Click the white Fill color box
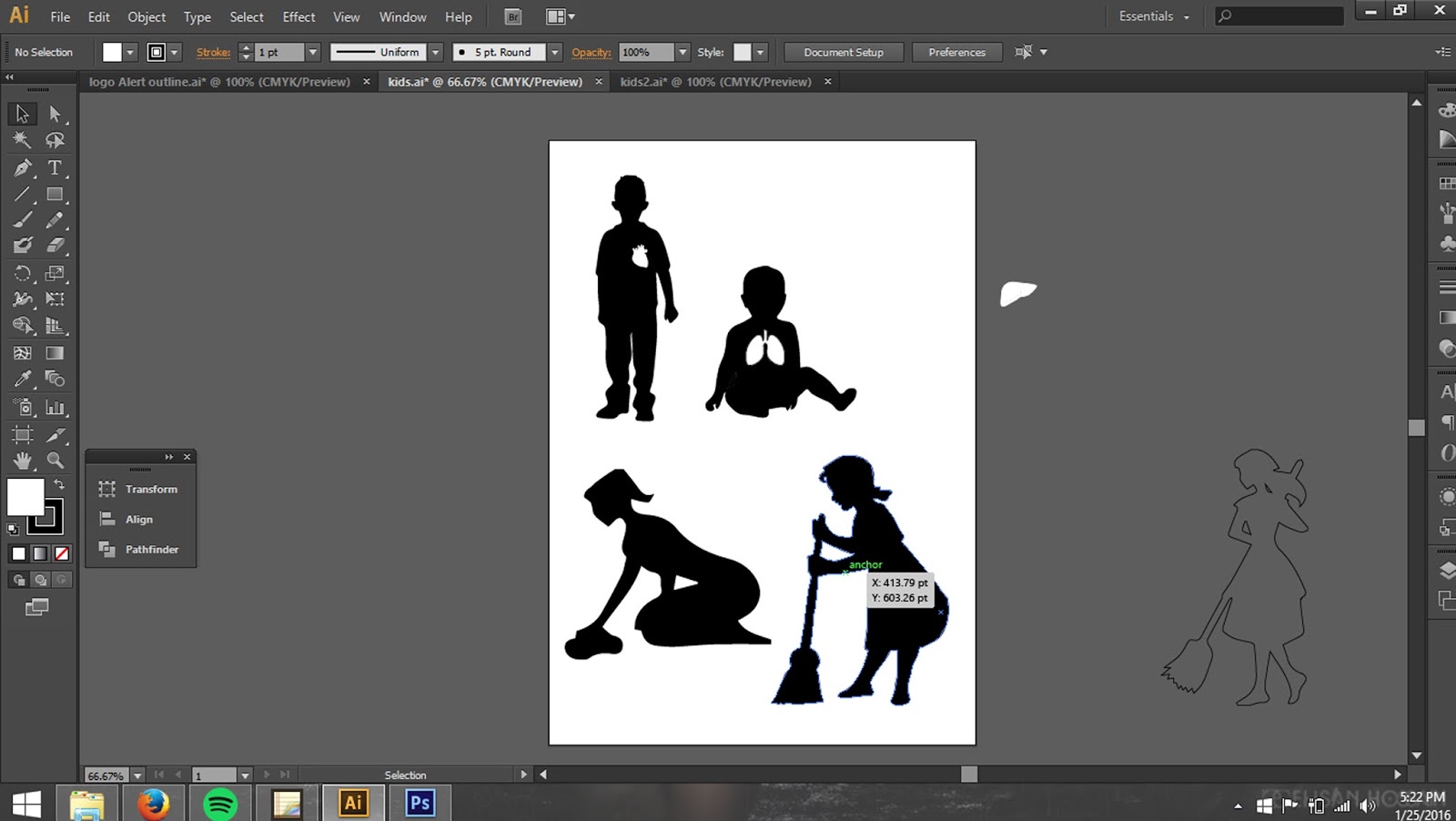This screenshot has height=821, width=1456. click(25, 497)
